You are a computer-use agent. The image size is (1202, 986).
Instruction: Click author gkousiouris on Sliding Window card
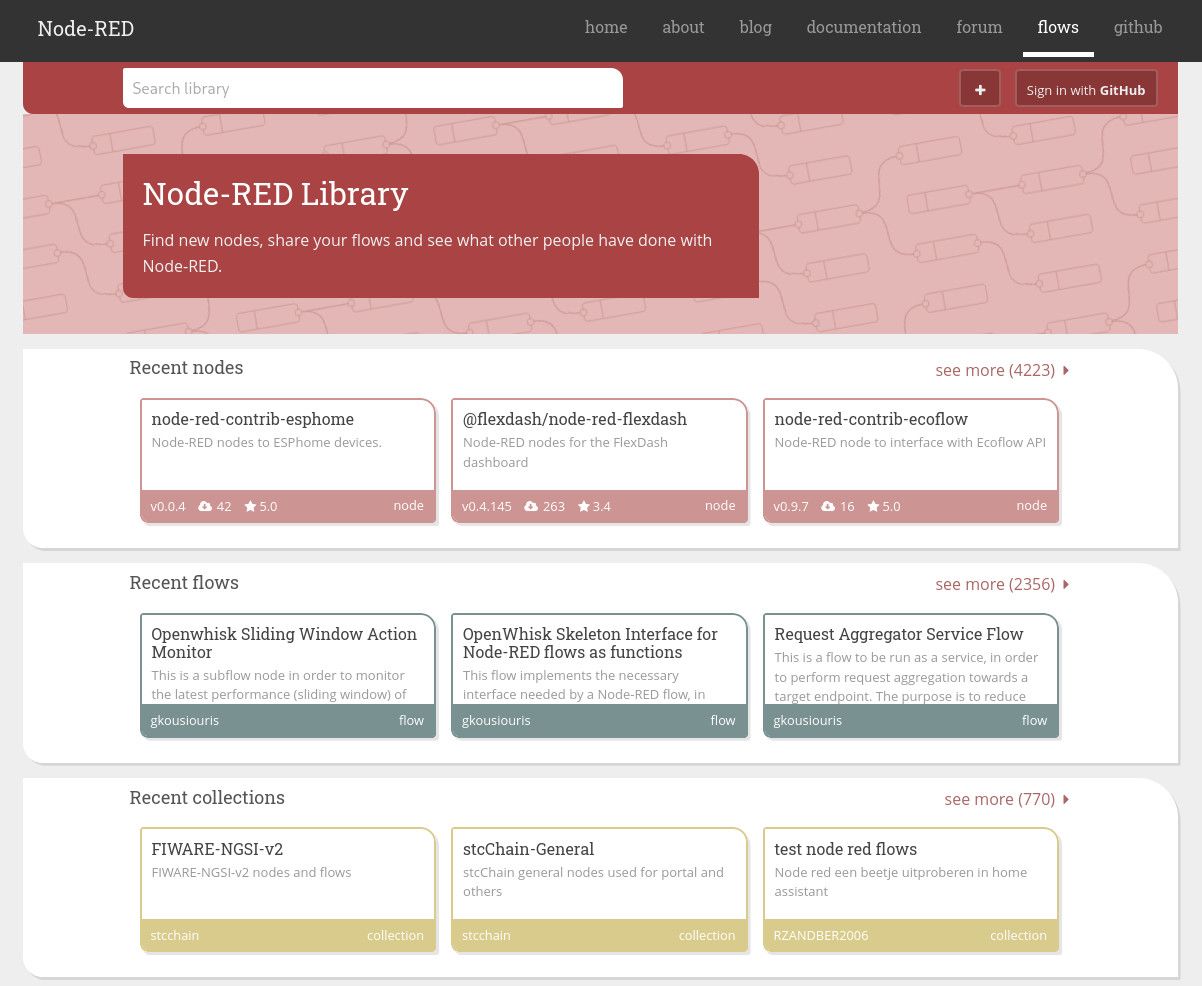pos(184,721)
